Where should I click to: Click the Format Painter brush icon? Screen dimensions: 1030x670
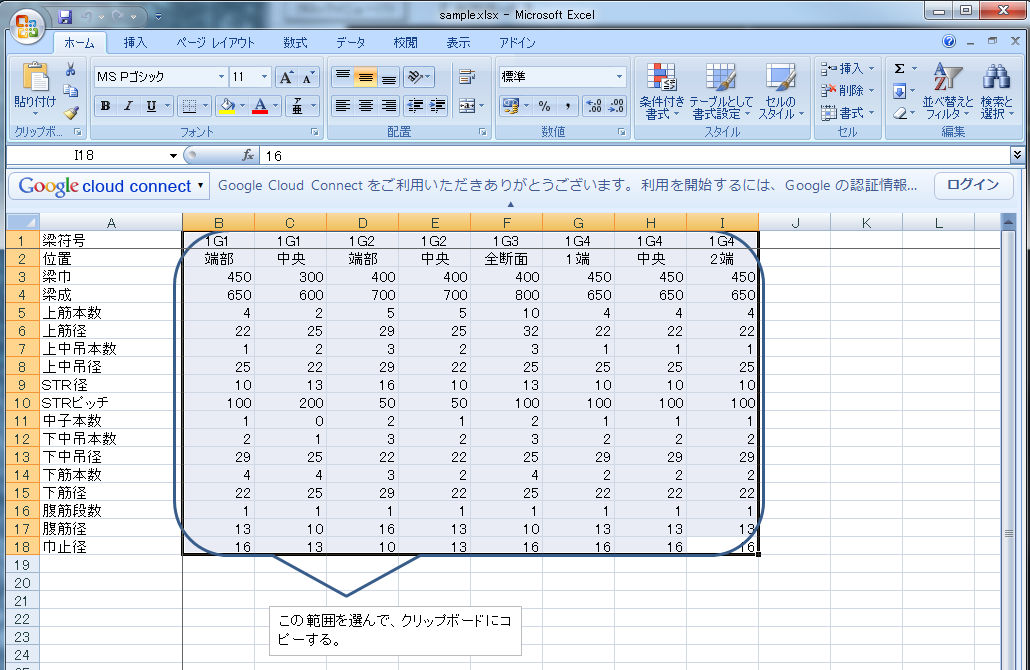pos(71,112)
